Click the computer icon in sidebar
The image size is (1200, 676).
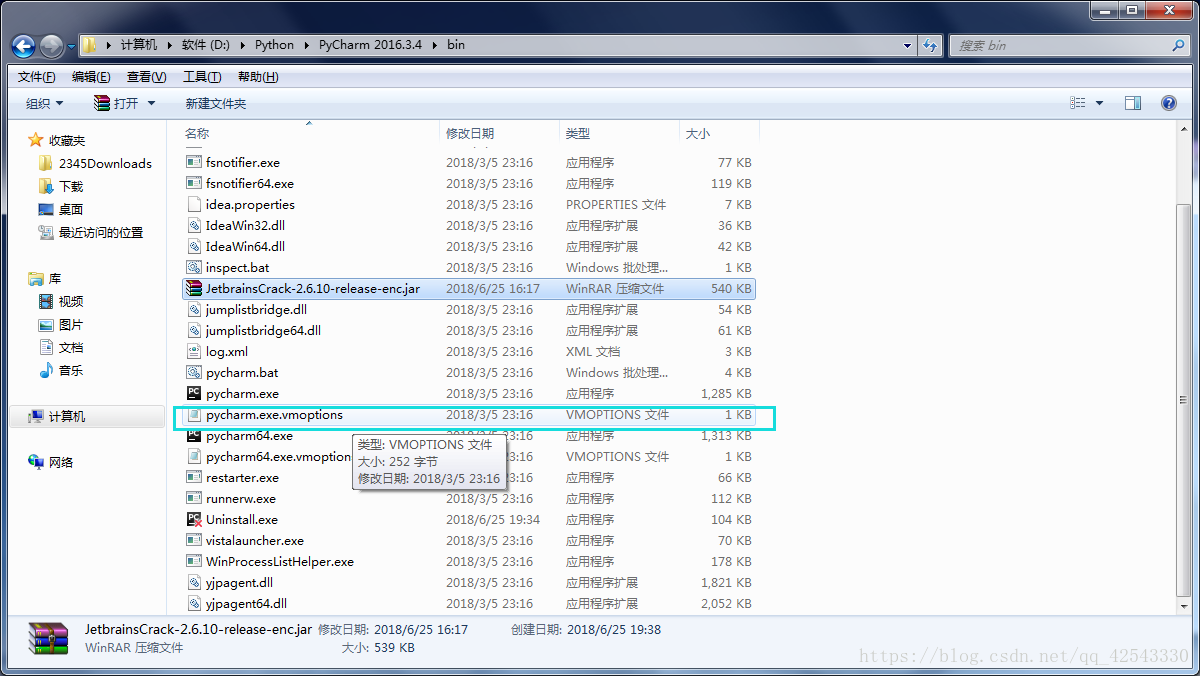coord(36,416)
